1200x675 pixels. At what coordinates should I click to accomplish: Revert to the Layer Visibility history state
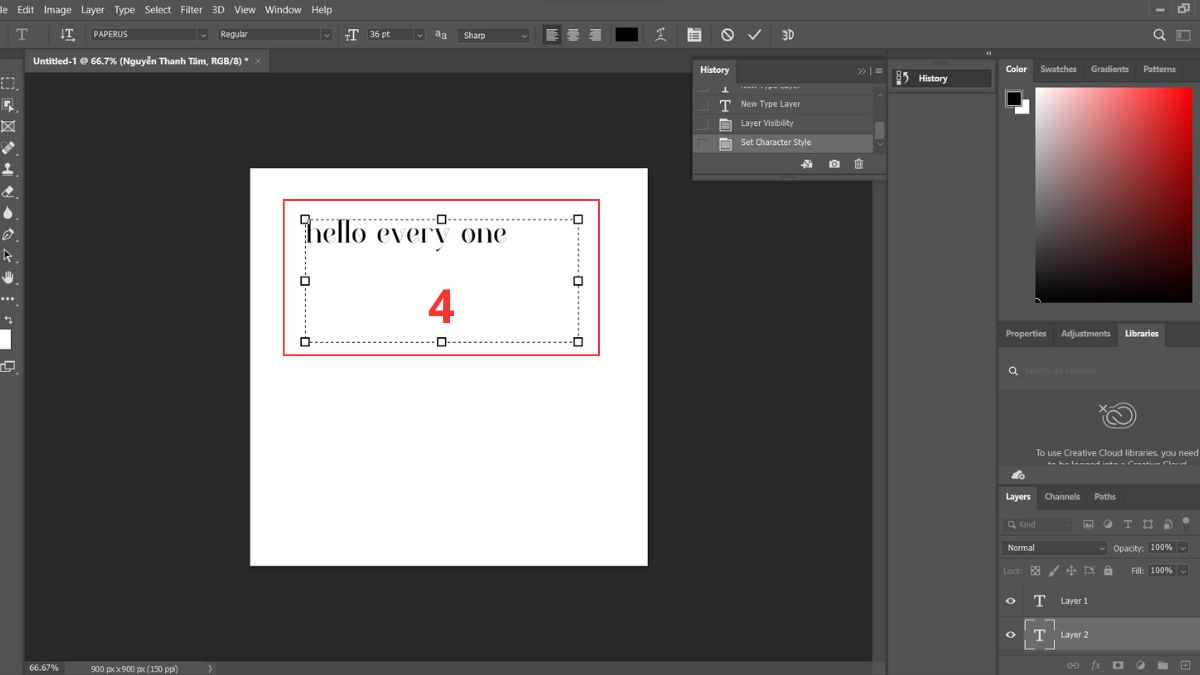[770, 122]
